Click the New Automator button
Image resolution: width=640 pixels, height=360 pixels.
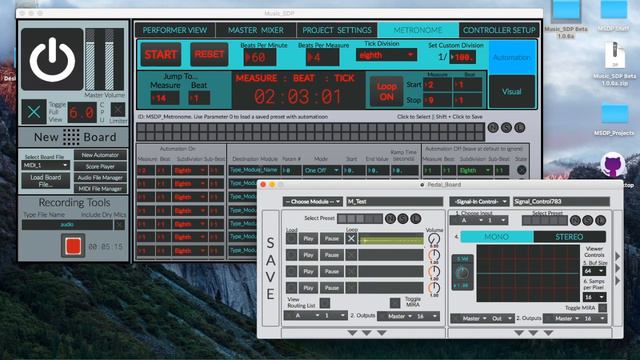pos(100,155)
